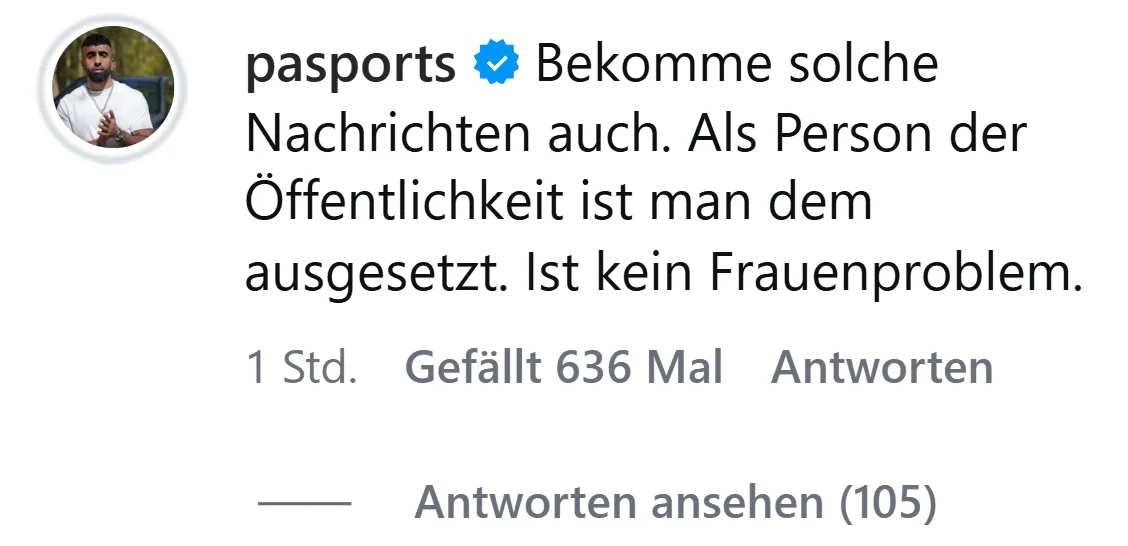This screenshot has height=546, width=1128.
Task: View who liked via Gefällt 636 Mal
Action: 563,367
